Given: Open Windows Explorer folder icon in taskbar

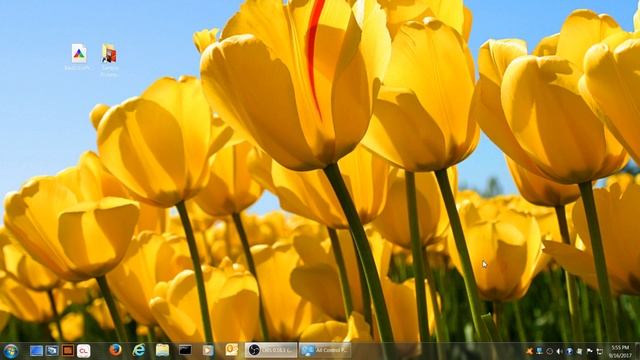Looking at the screenshot, I should 162,350.
